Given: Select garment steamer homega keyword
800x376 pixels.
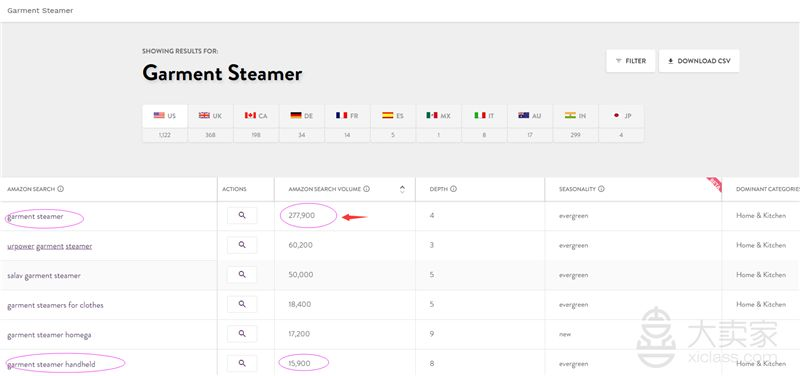Looking at the screenshot, I should 49,335.
